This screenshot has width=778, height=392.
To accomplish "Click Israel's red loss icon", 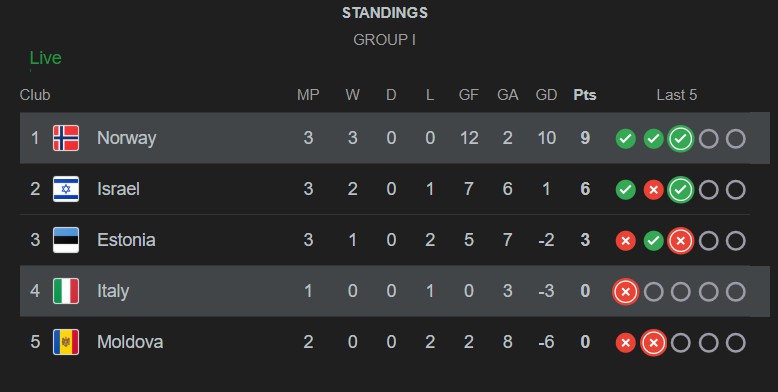I will click(x=653, y=190).
